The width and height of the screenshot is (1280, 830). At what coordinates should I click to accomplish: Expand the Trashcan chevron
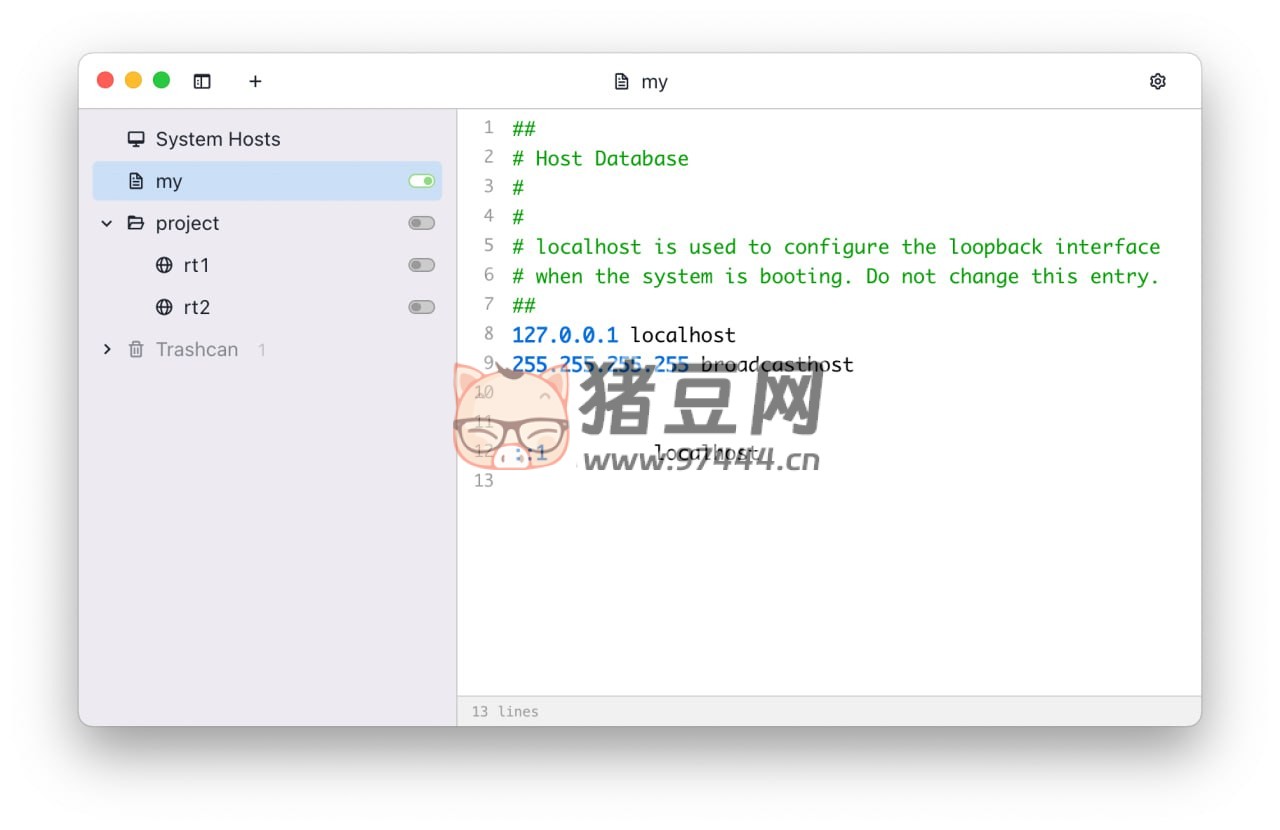tap(107, 349)
